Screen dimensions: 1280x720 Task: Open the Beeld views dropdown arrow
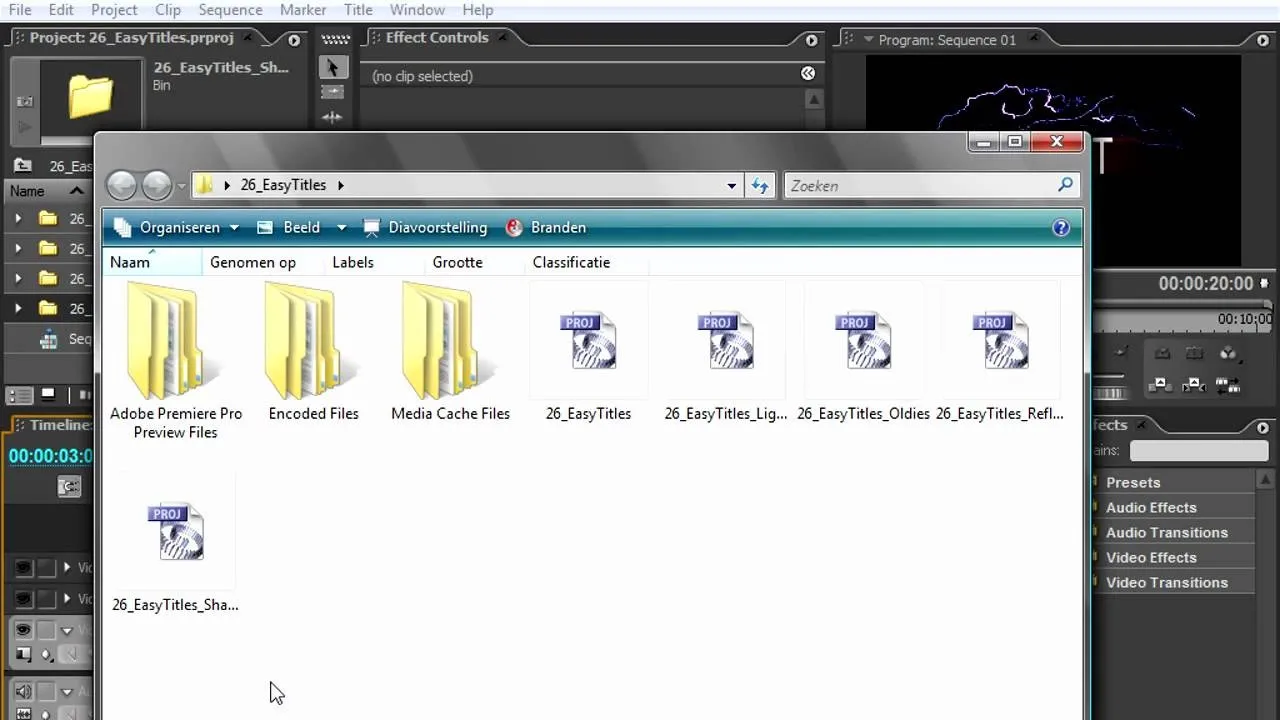pyautogui.click(x=341, y=228)
